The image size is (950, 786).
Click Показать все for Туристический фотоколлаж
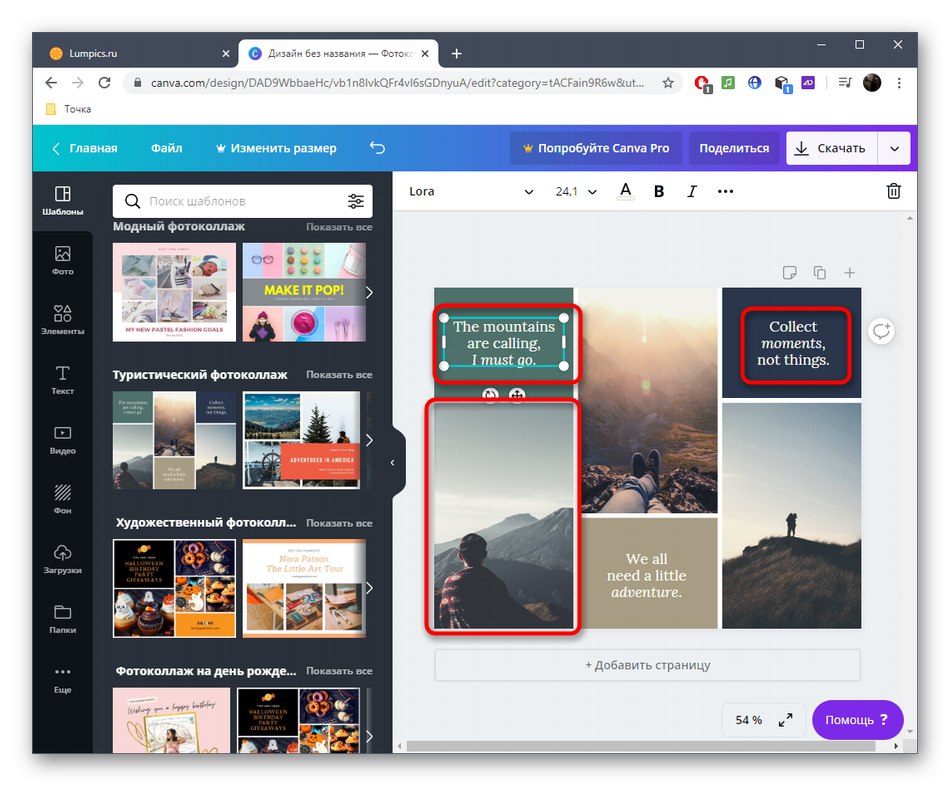point(339,375)
